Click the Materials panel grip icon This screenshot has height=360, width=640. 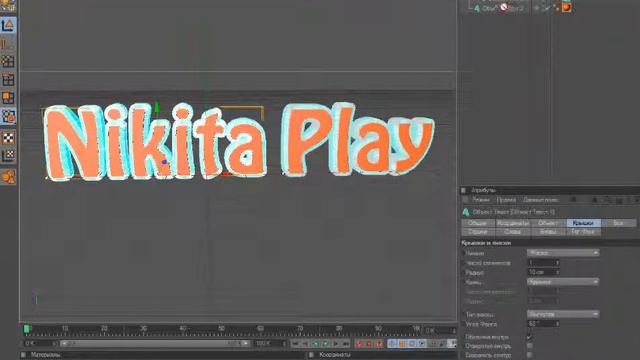[23, 355]
